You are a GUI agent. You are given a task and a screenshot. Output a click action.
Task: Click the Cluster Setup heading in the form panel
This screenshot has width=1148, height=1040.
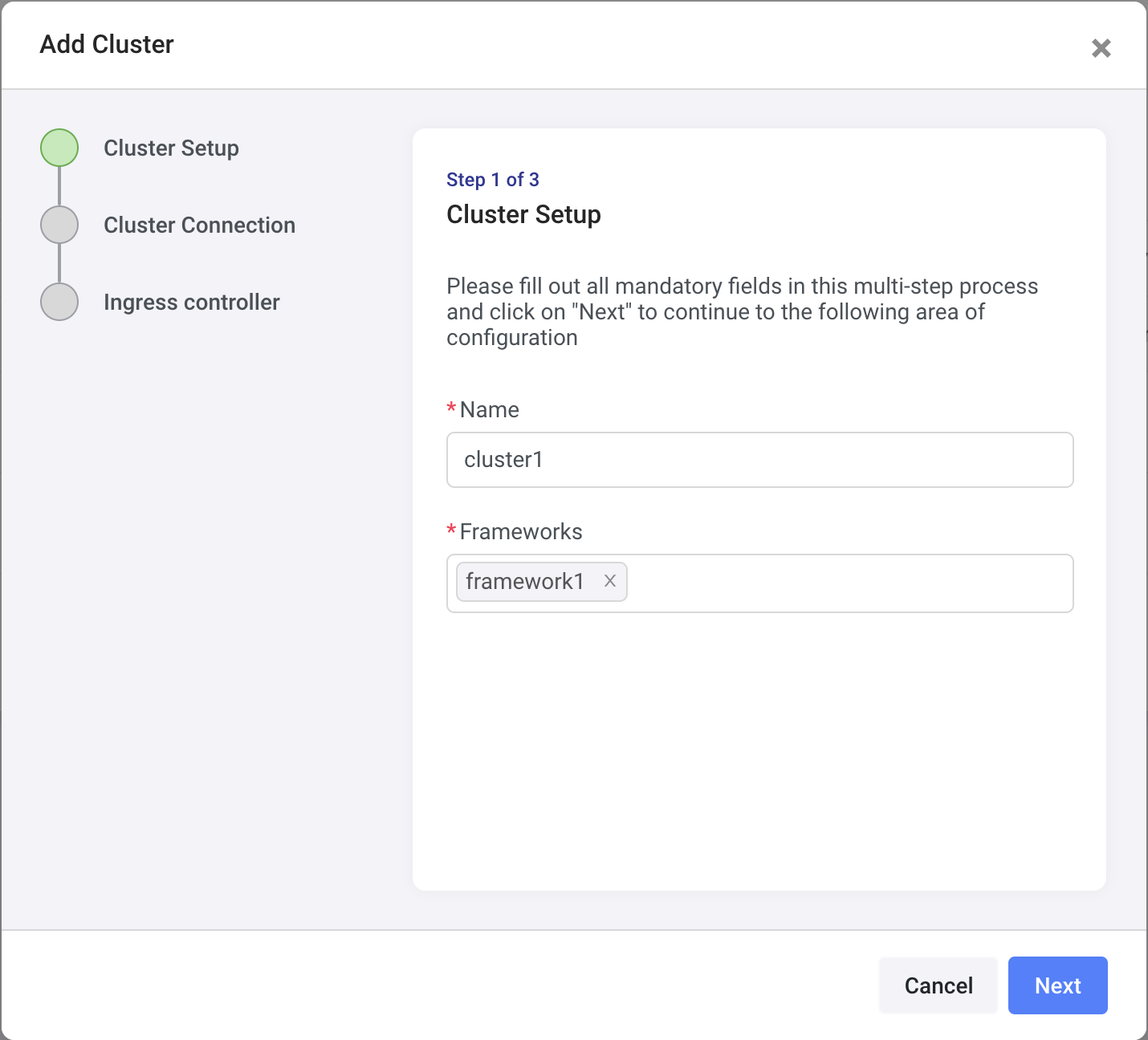pyautogui.click(x=523, y=215)
